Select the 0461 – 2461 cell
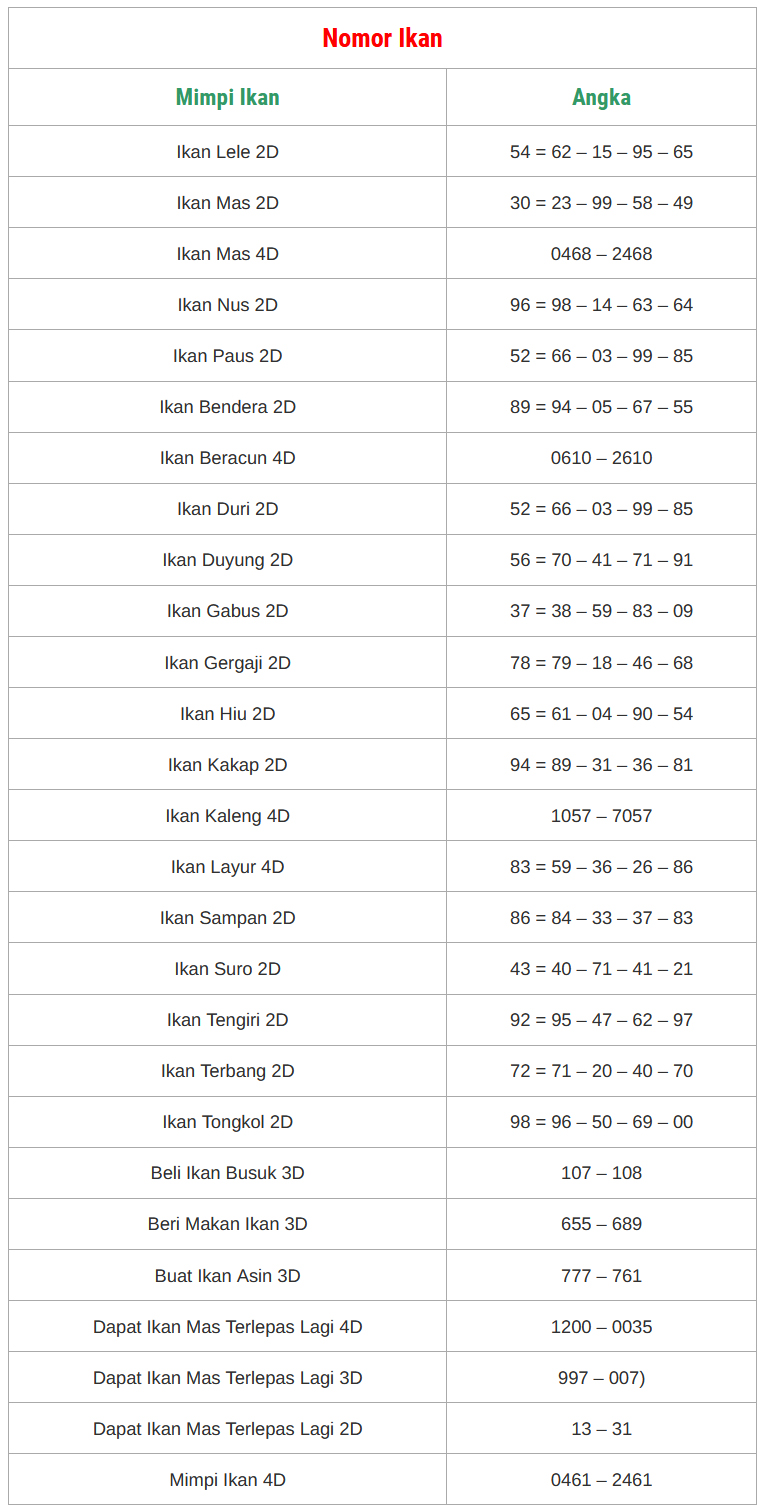Viewport: 765px width, 1510px height. pyautogui.click(x=601, y=1480)
